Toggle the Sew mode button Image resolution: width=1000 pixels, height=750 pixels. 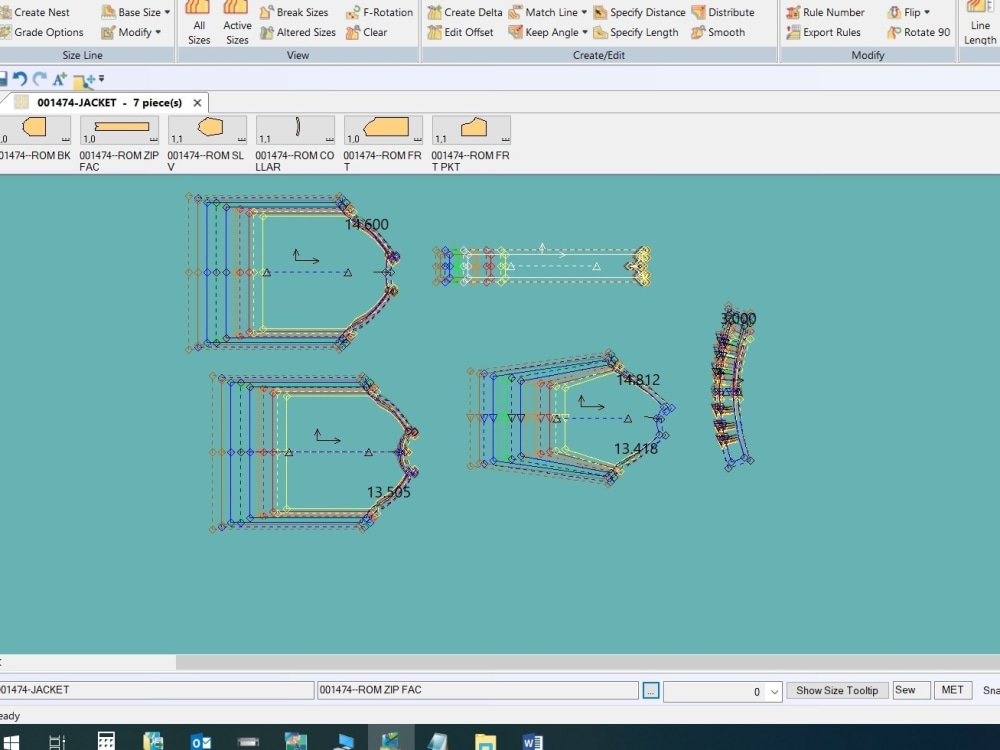point(910,690)
